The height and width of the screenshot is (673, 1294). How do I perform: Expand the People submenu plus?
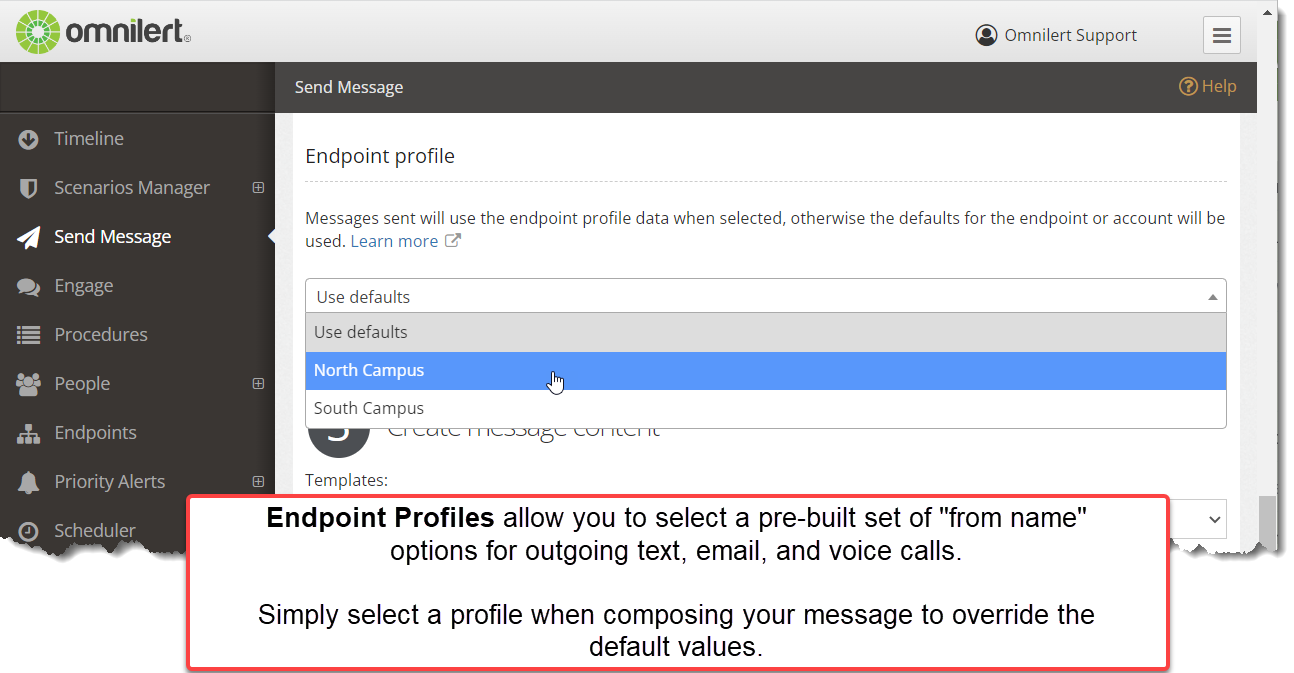coord(258,383)
